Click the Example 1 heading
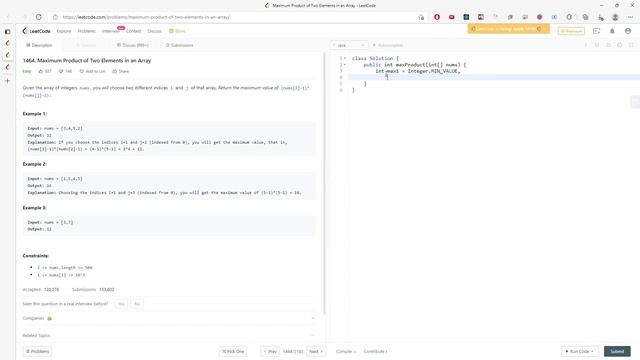The width and height of the screenshot is (640, 360). [x=35, y=114]
